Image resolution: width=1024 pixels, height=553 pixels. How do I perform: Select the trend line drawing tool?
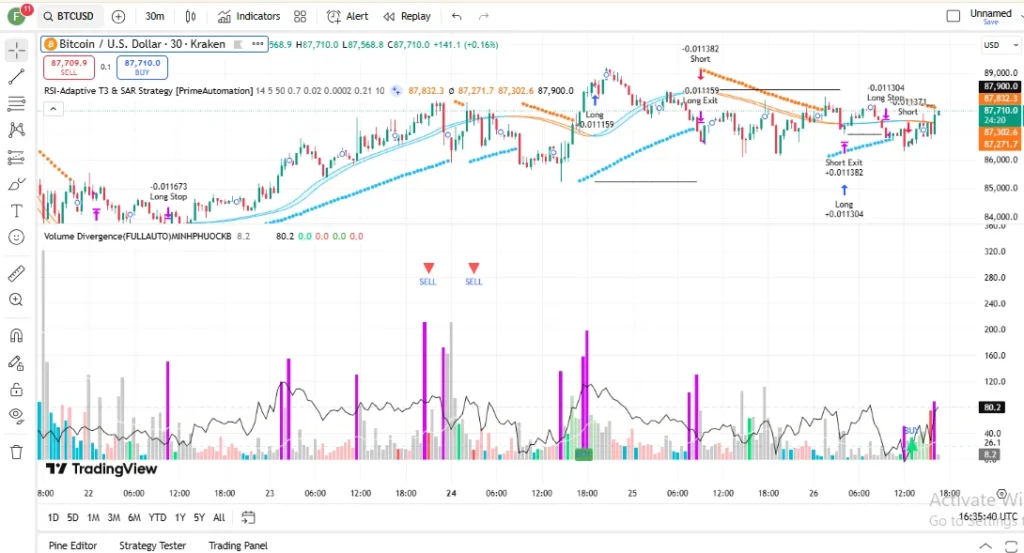16,76
